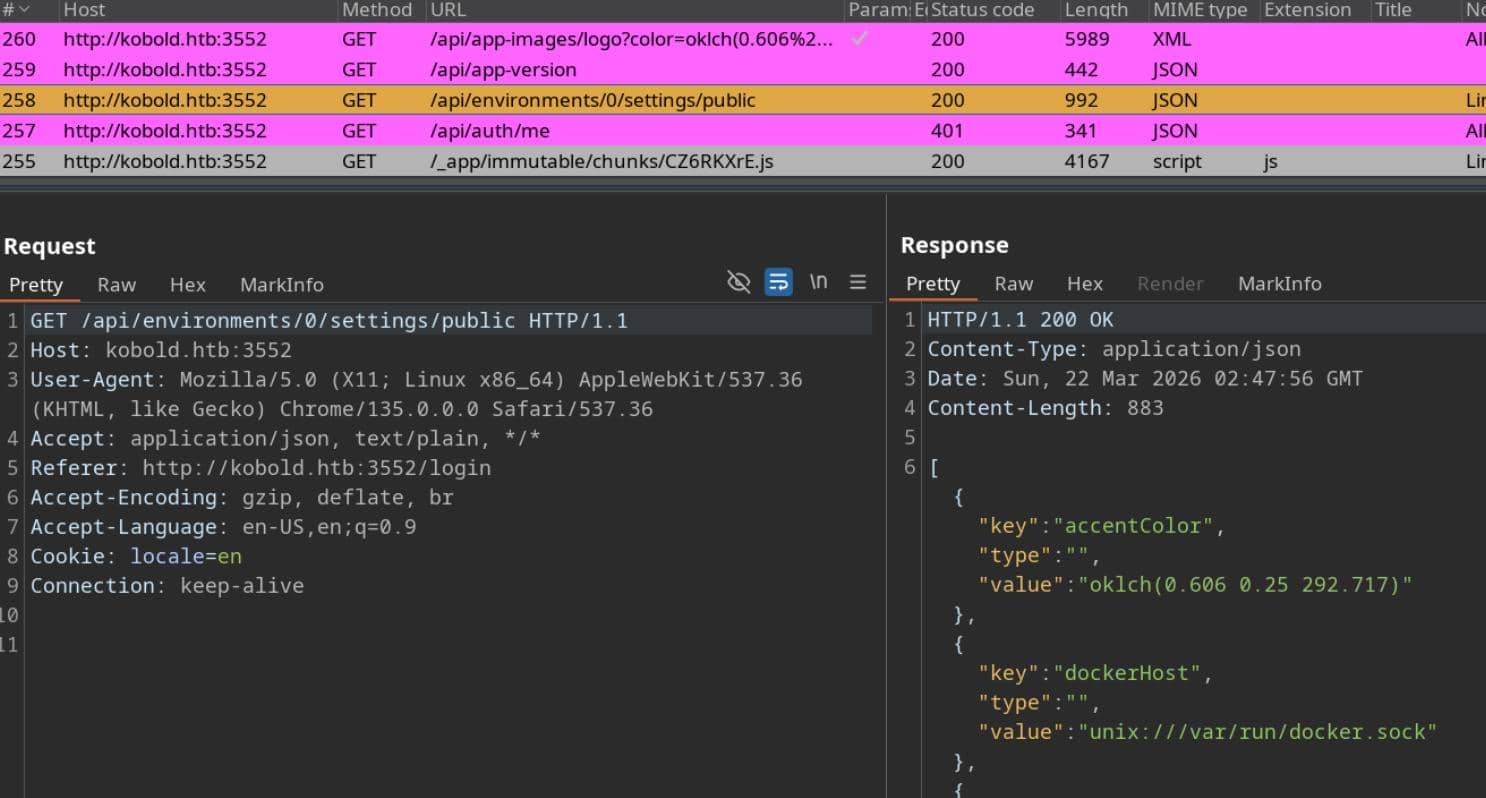1486x798 pixels.
Task: Click the User-Agent header in Request
Action: [416, 394]
